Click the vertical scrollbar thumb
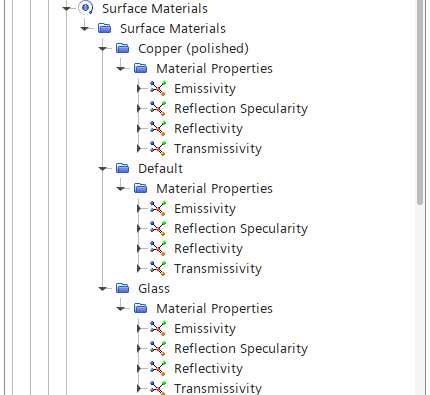 (420, 102)
